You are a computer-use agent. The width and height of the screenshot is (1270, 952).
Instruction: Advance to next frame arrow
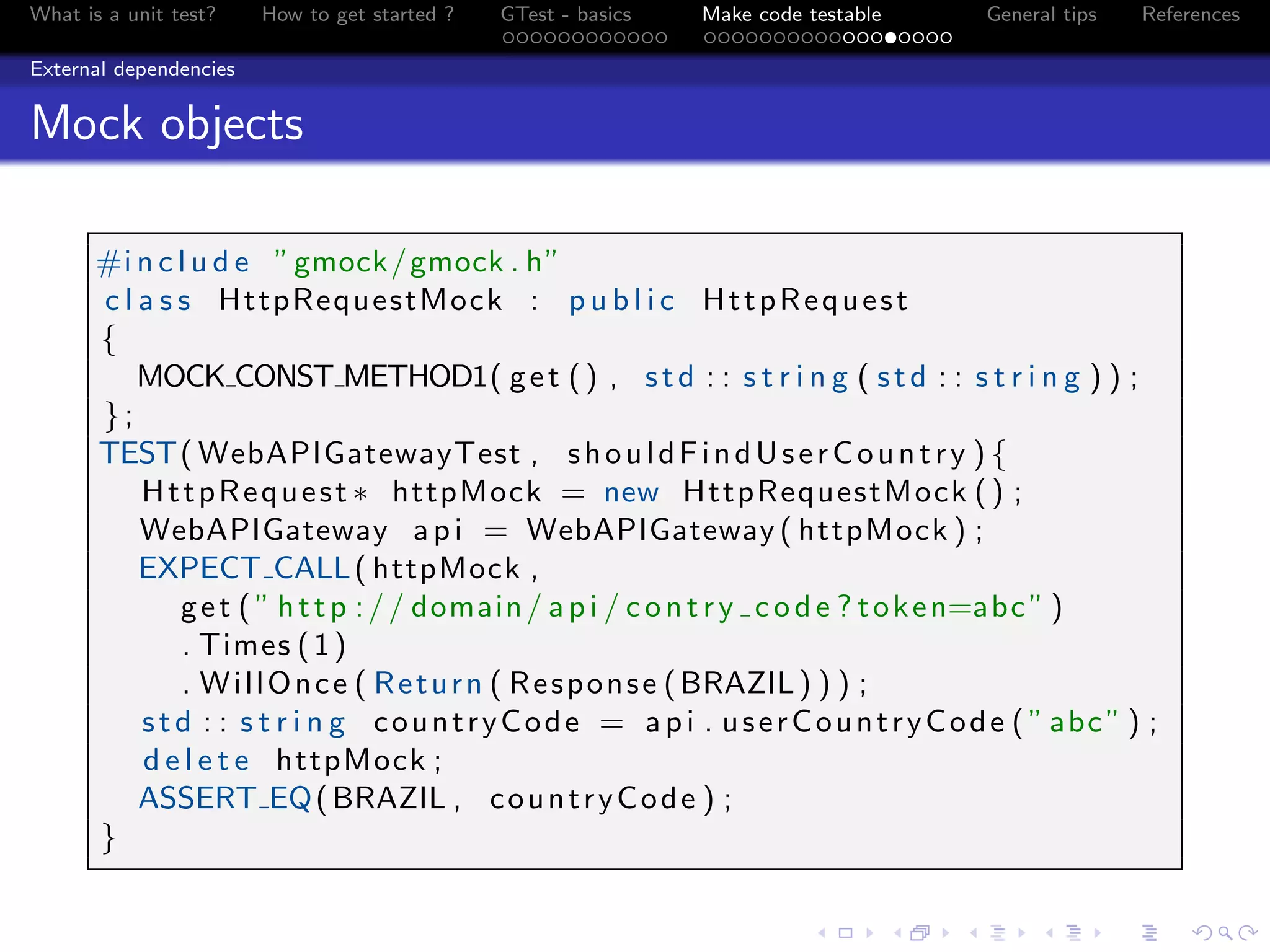tap(946, 933)
